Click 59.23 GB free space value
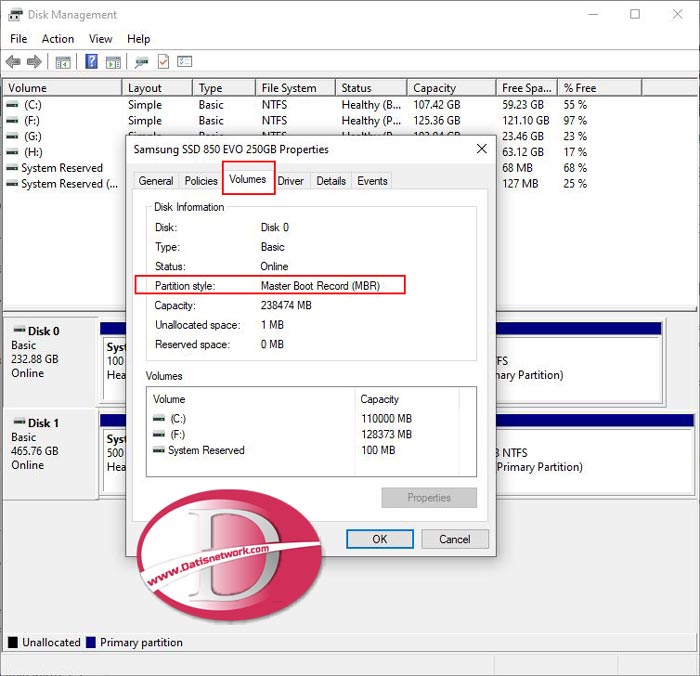Viewport: 700px width, 676px height. [523, 105]
